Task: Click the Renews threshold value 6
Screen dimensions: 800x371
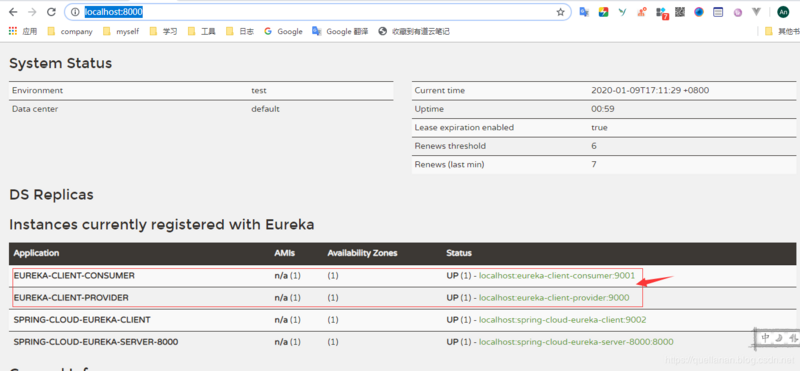Action: point(594,146)
